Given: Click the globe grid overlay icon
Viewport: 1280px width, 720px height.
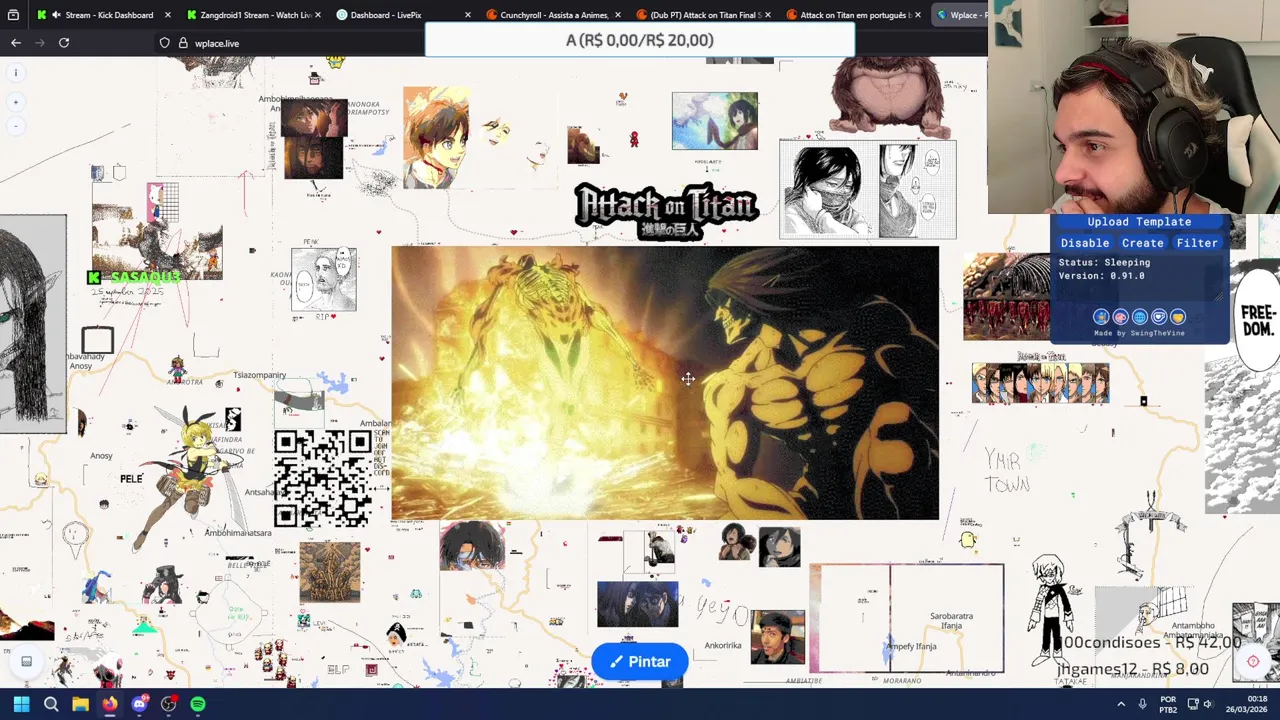Looking at the screenshot, I should [x=1139, y=317].
